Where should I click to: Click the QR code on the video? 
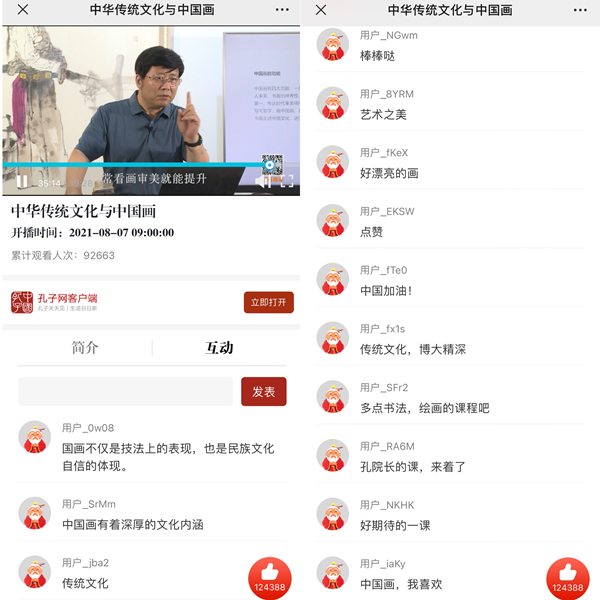[272, 164]
